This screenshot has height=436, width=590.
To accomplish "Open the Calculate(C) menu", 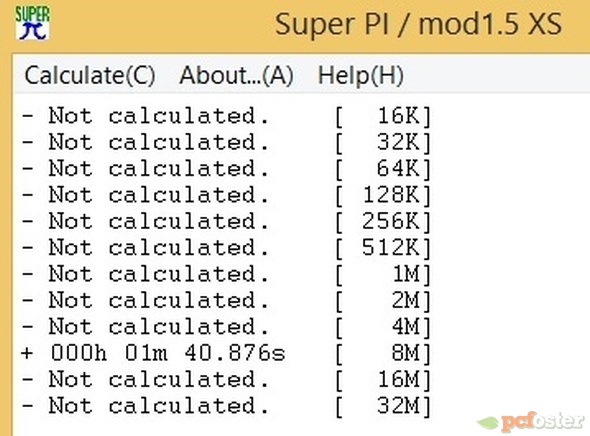I will [x=90, y=75].
